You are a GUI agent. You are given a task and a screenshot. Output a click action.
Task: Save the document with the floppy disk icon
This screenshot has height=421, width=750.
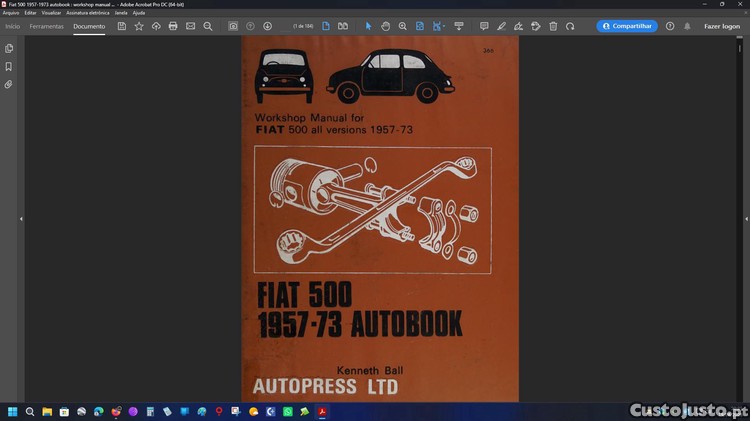tap(122, 26)
